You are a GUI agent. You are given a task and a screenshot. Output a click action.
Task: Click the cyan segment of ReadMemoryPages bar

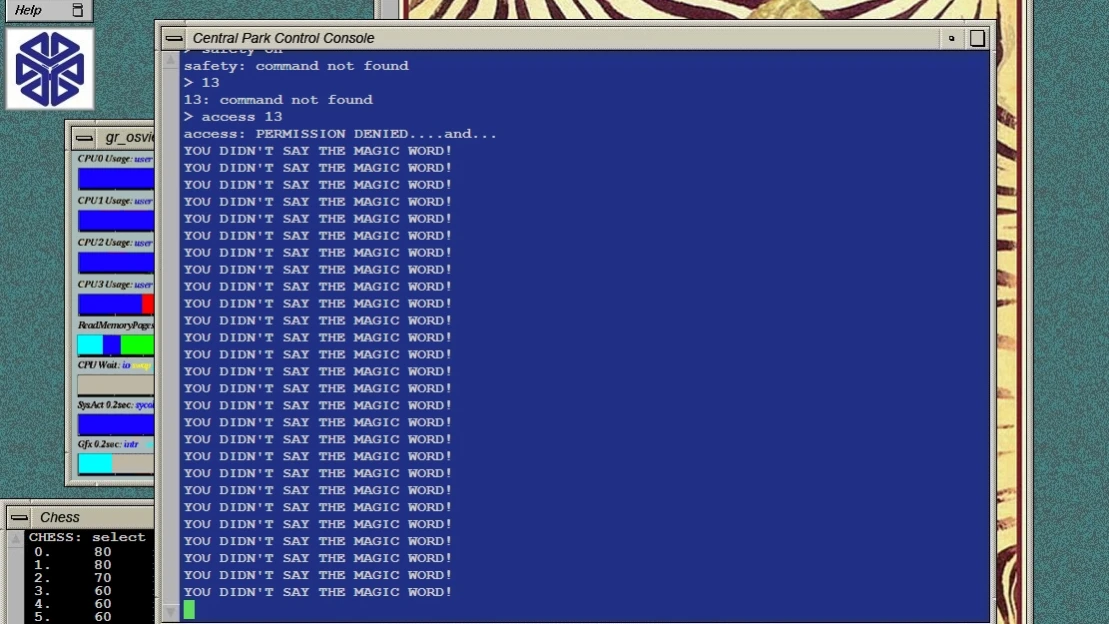tap(91, 345)
